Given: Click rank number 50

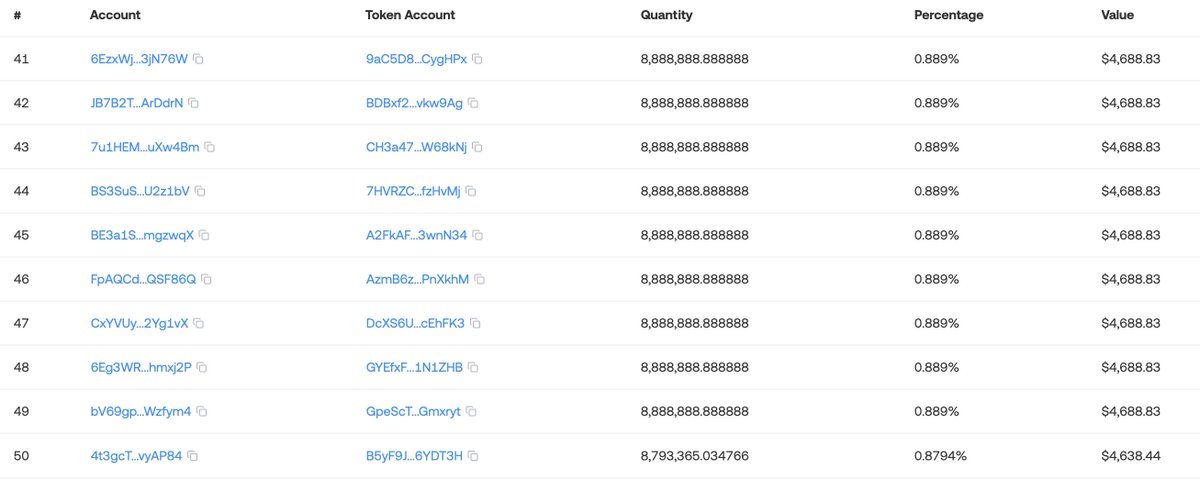Looking at the screenshot, I should pos(21,456).
